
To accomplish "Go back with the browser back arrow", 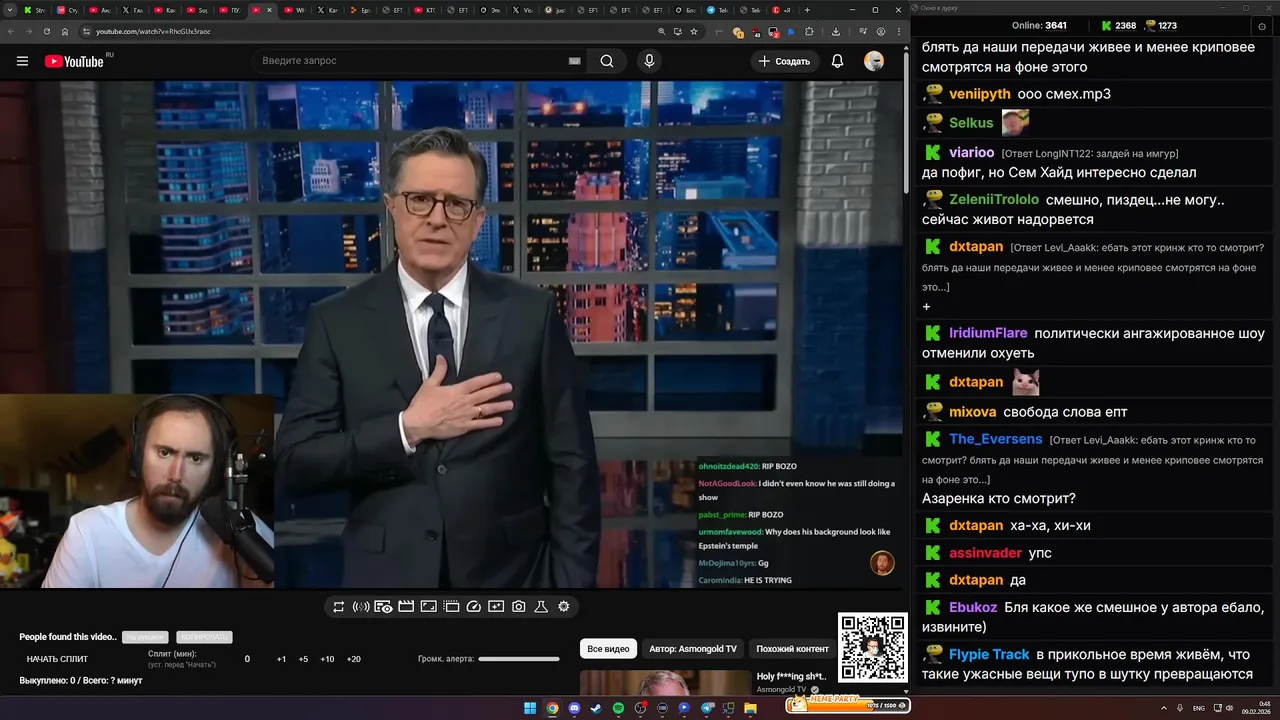I will coord(9,31).
